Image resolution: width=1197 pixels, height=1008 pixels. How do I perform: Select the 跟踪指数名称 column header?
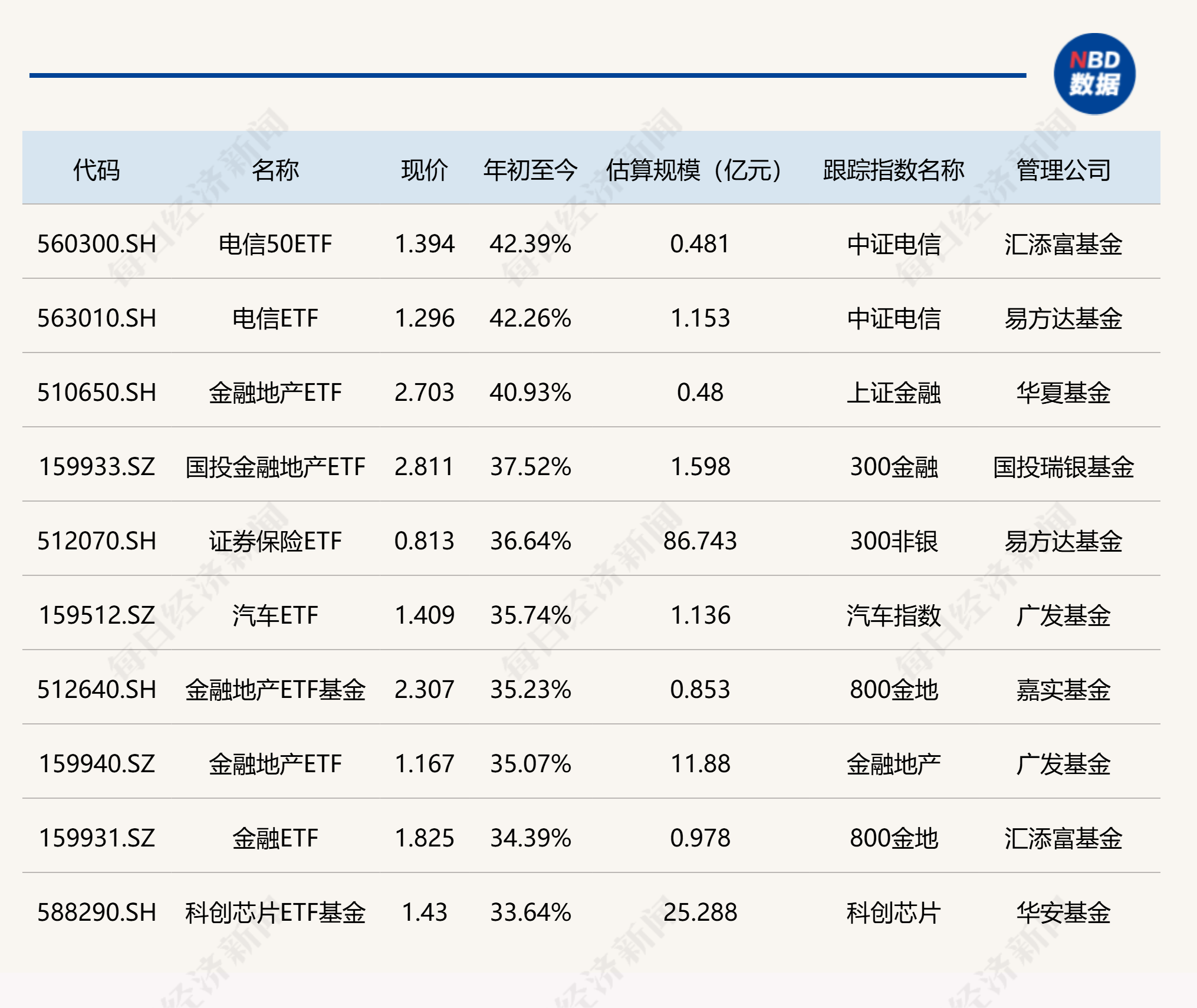893,170
